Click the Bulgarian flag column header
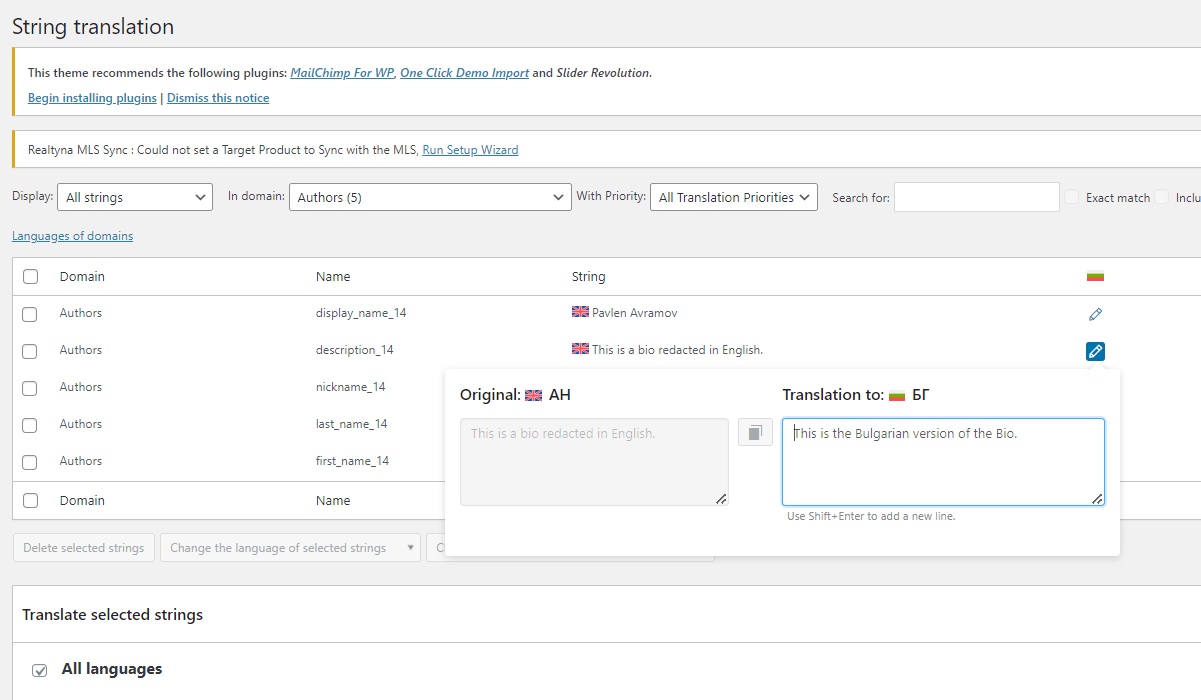This screenshot has width=1201, height=700. 1095,276
